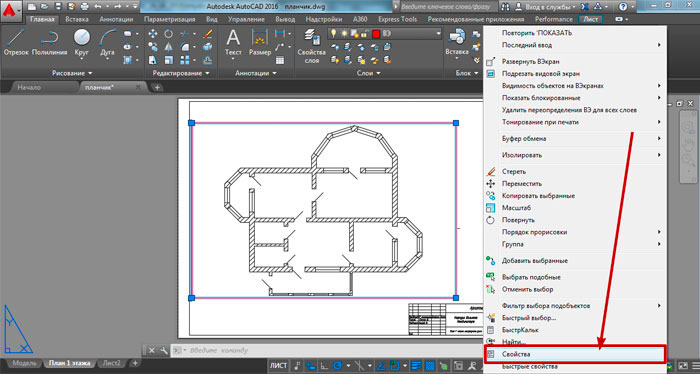700x374 pixels.
Task: Select the Текст text tool
Action: click(233, 42)
